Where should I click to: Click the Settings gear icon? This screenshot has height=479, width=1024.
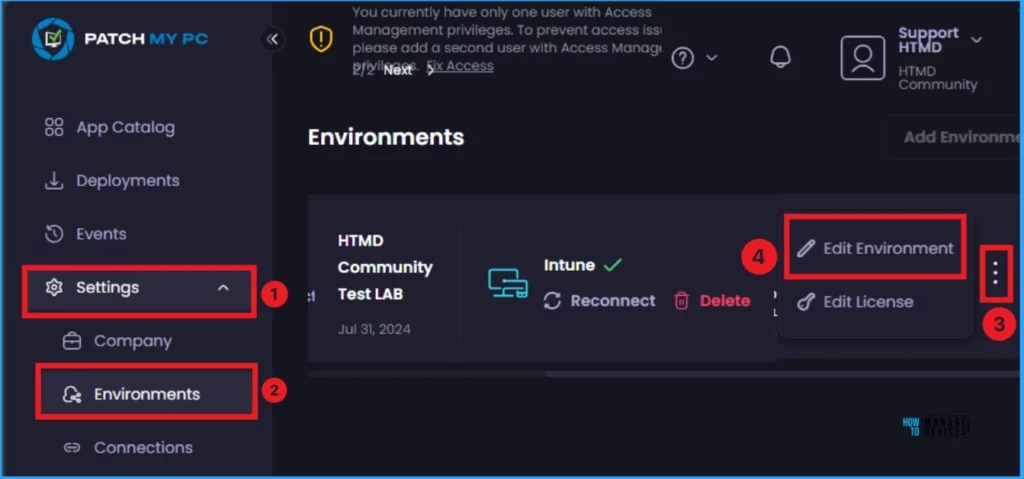pos(54,288)
